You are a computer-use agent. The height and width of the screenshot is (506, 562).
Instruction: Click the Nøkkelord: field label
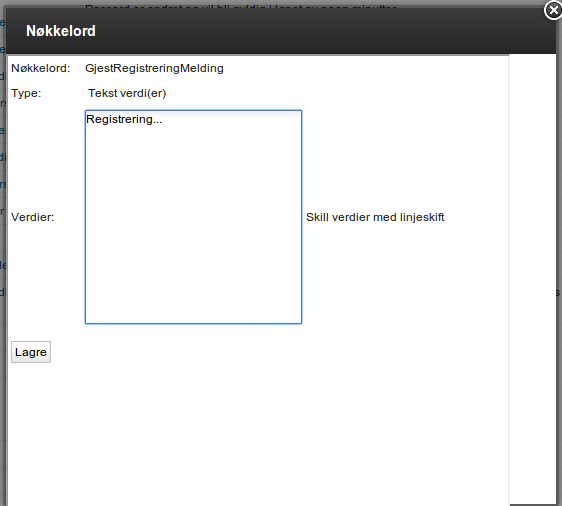[41, 68]
